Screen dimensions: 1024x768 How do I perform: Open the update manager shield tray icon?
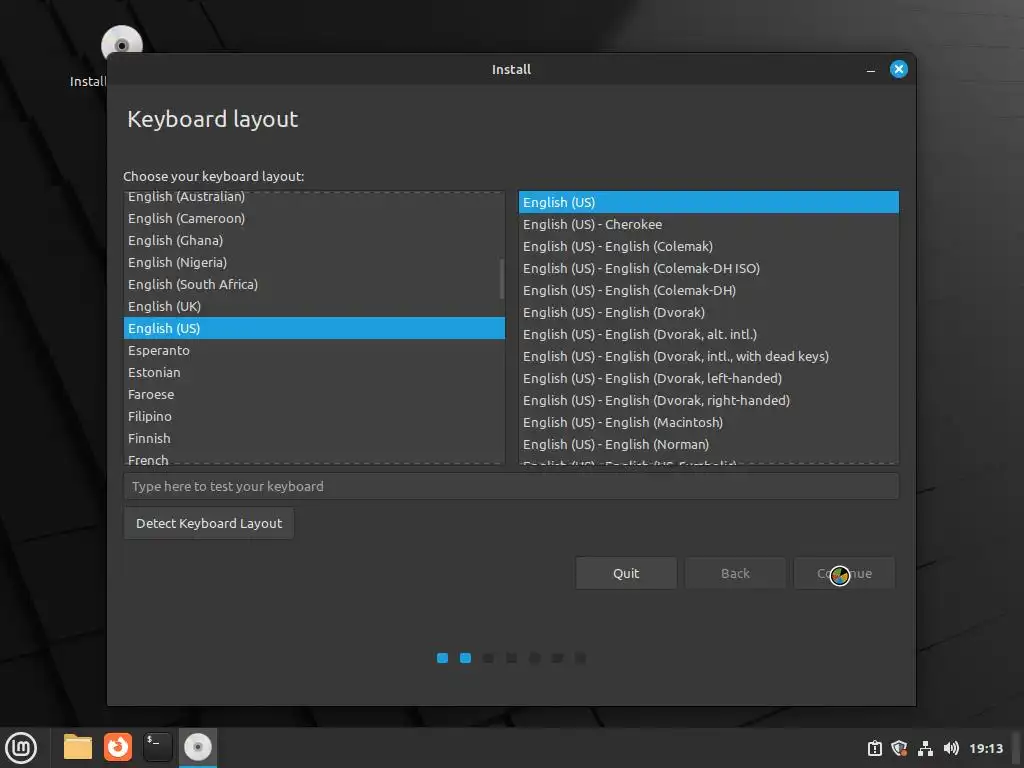(x=899, y=748)
